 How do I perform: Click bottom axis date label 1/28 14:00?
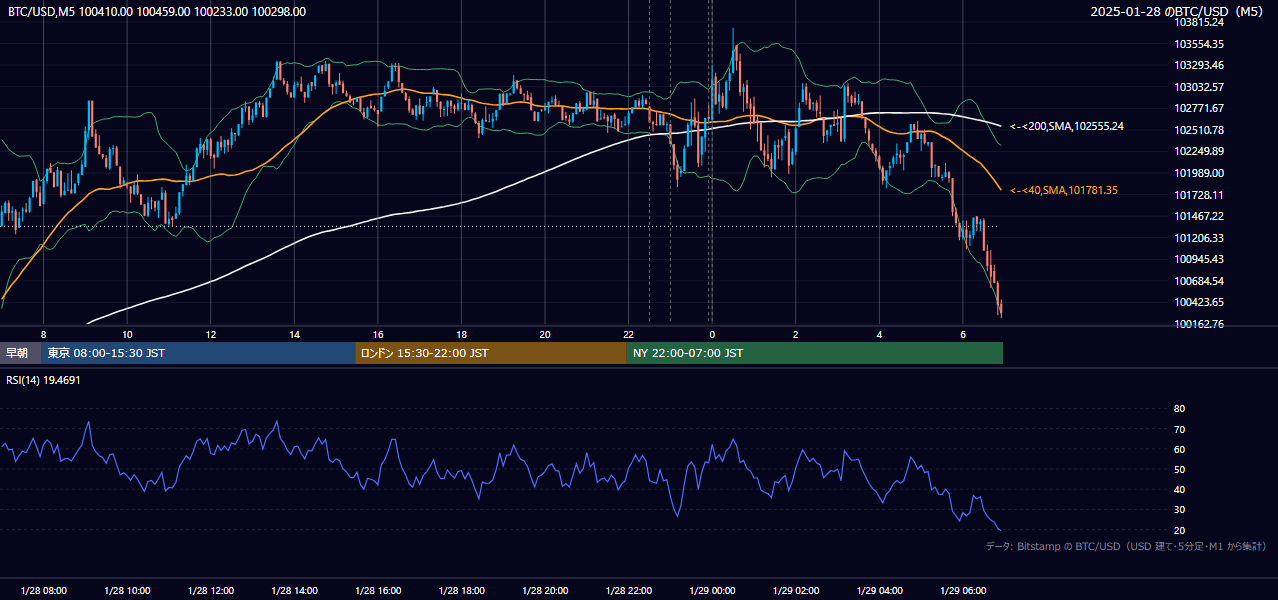(294, 590)
